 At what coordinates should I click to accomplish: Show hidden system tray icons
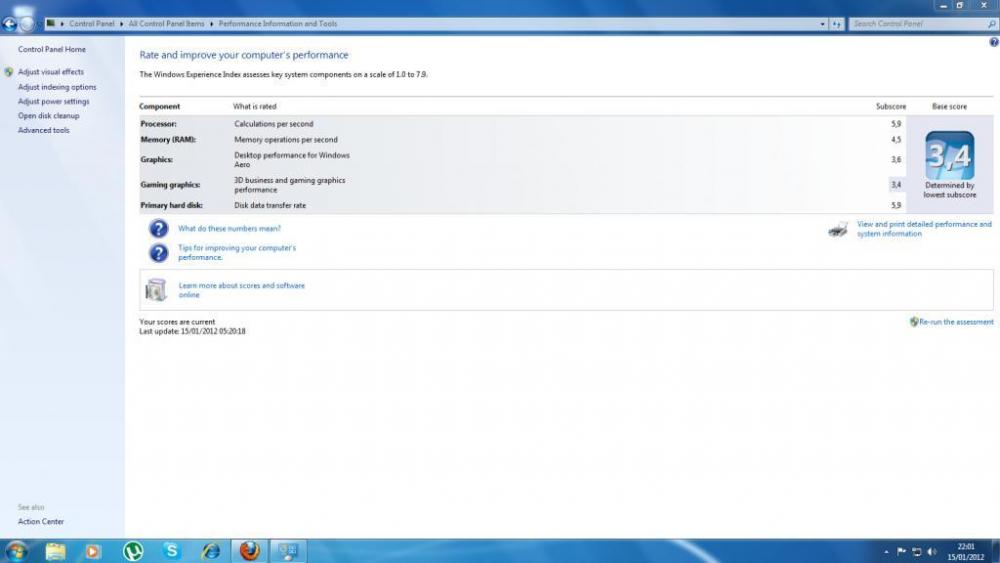point(886,551)
